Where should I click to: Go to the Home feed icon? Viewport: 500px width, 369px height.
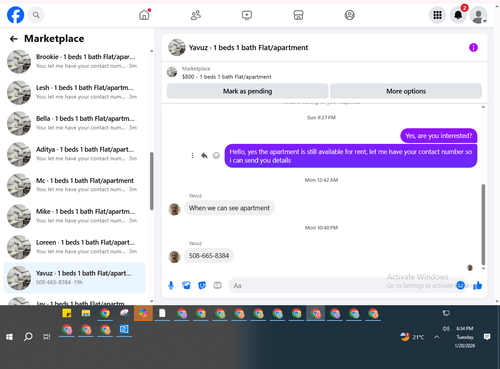[144, 15]
